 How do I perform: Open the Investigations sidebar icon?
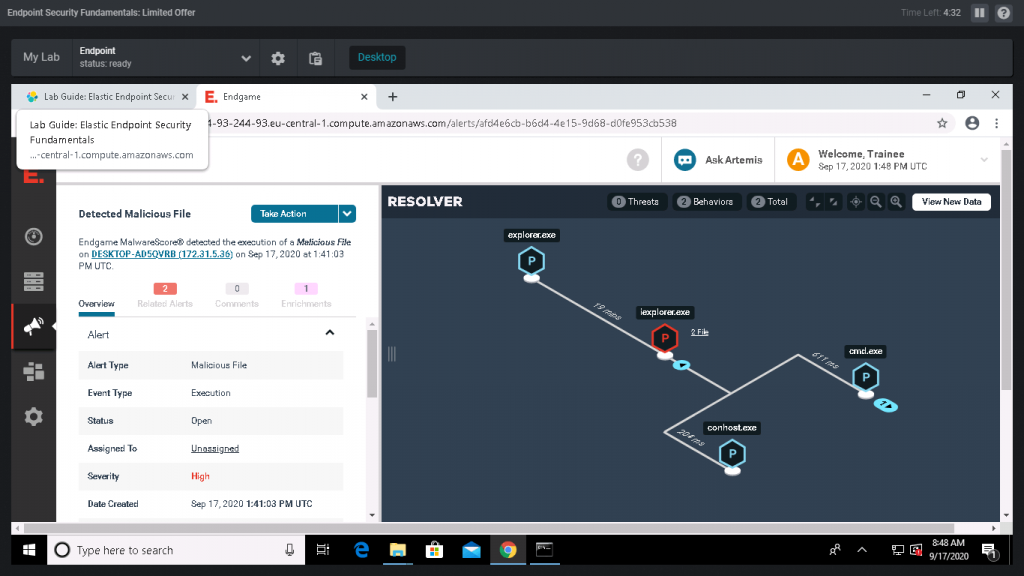[x=33, y=372]
